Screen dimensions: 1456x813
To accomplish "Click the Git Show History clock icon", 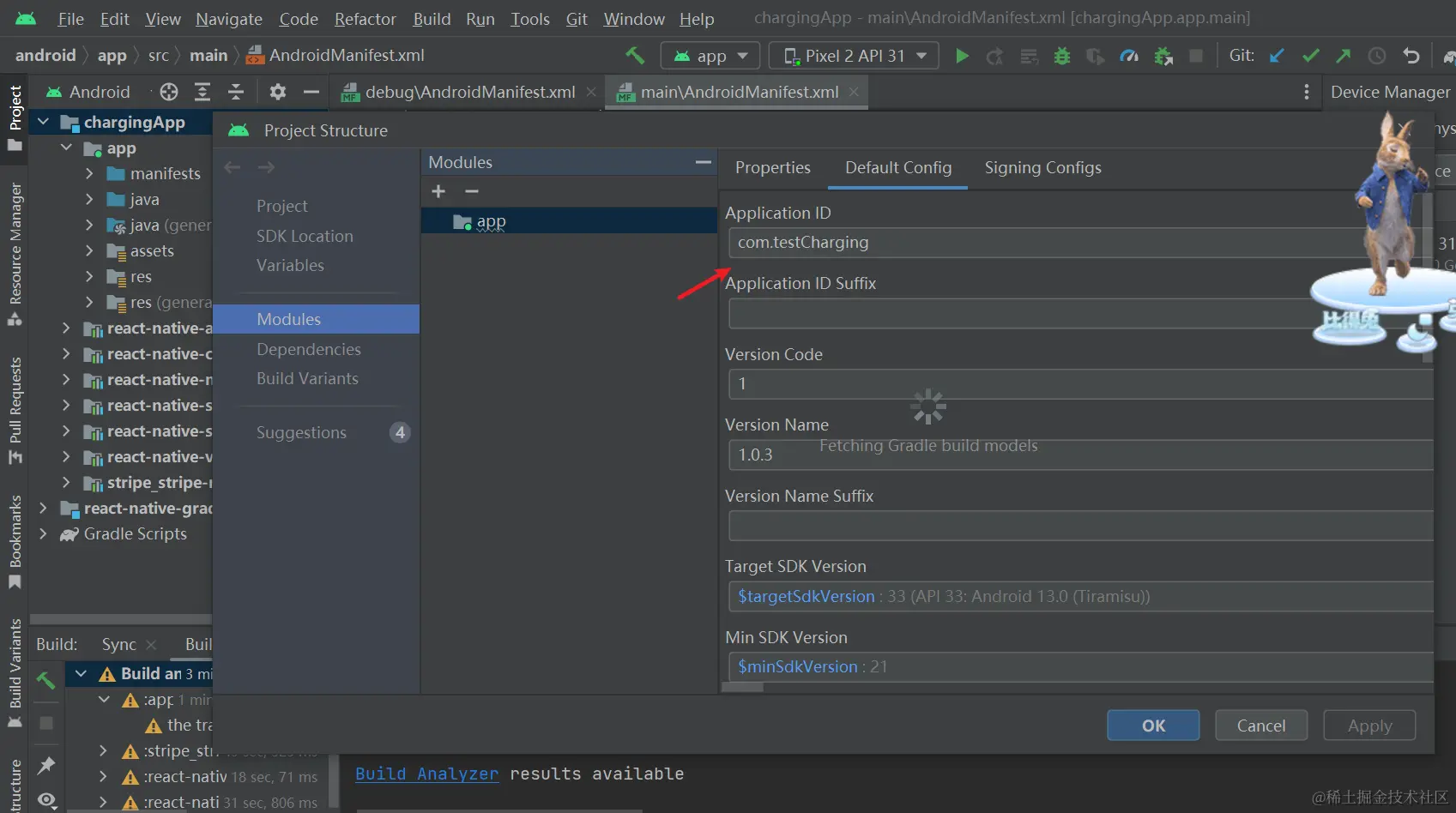I will click(1377, 56).
